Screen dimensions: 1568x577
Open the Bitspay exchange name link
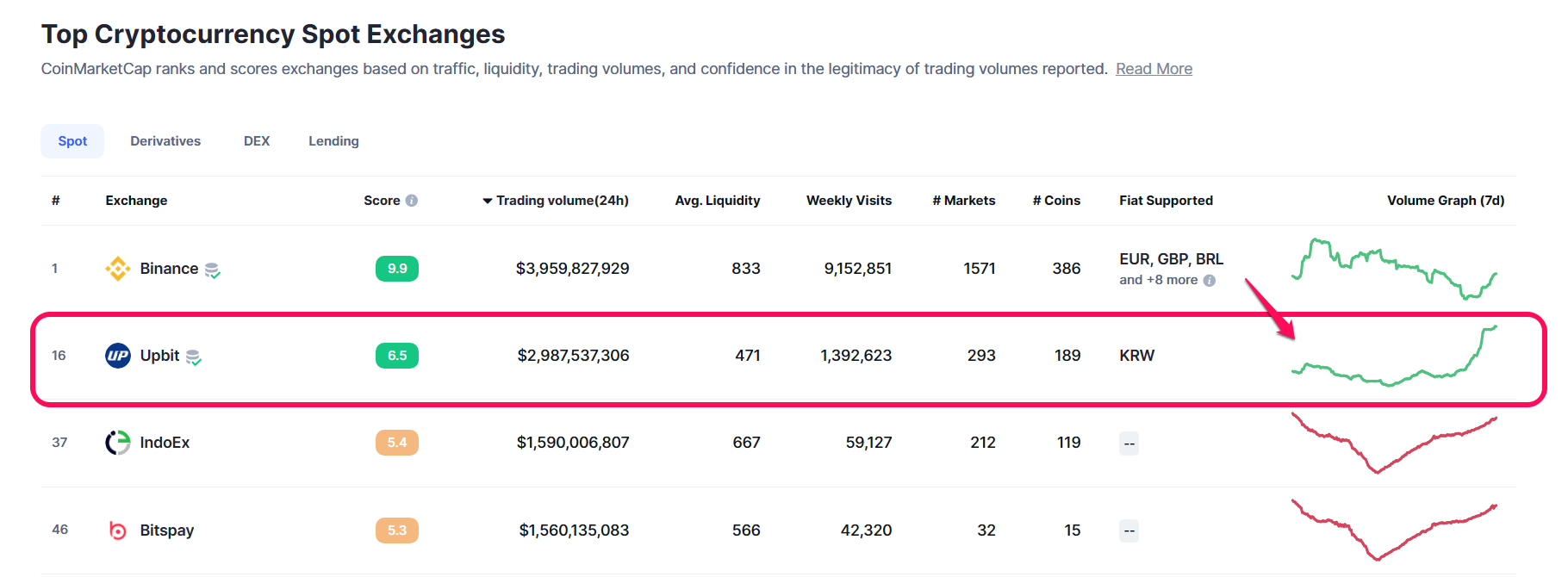(167, 530)
